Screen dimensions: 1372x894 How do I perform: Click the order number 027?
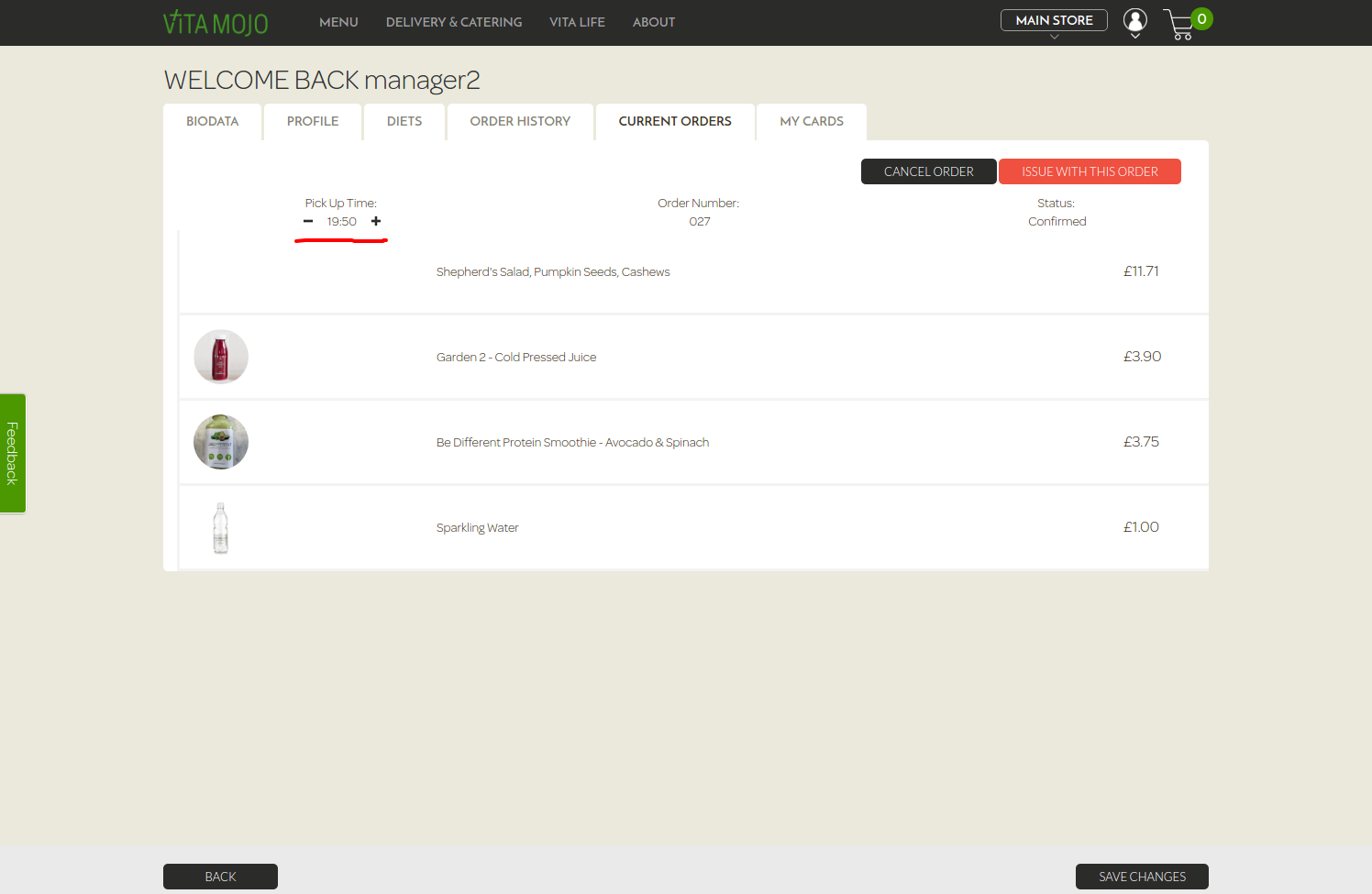700,222
